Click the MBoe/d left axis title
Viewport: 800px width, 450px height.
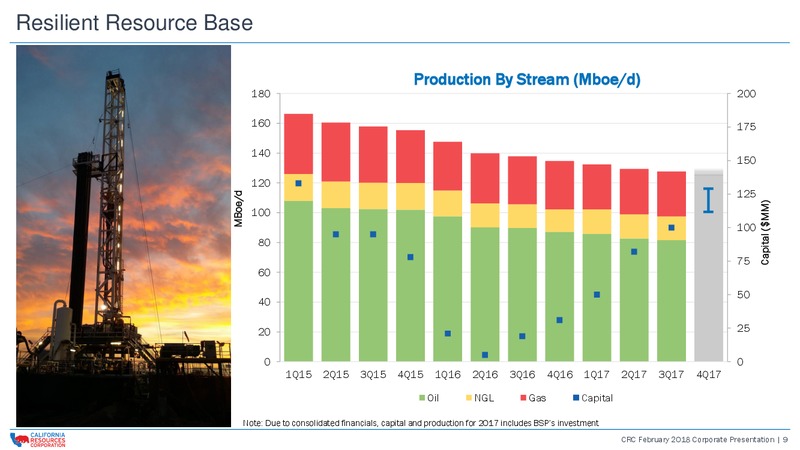coord(238,209)
